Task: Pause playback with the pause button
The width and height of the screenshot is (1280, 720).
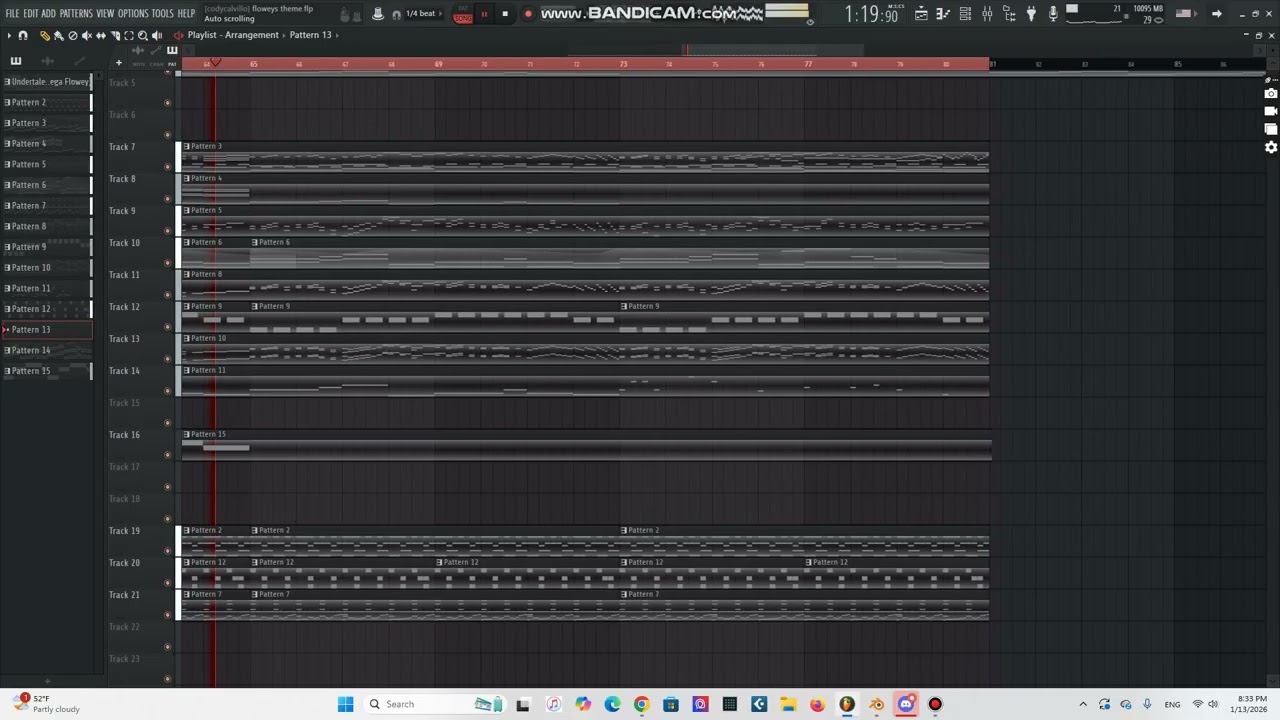Action: [x=485, y=14]
